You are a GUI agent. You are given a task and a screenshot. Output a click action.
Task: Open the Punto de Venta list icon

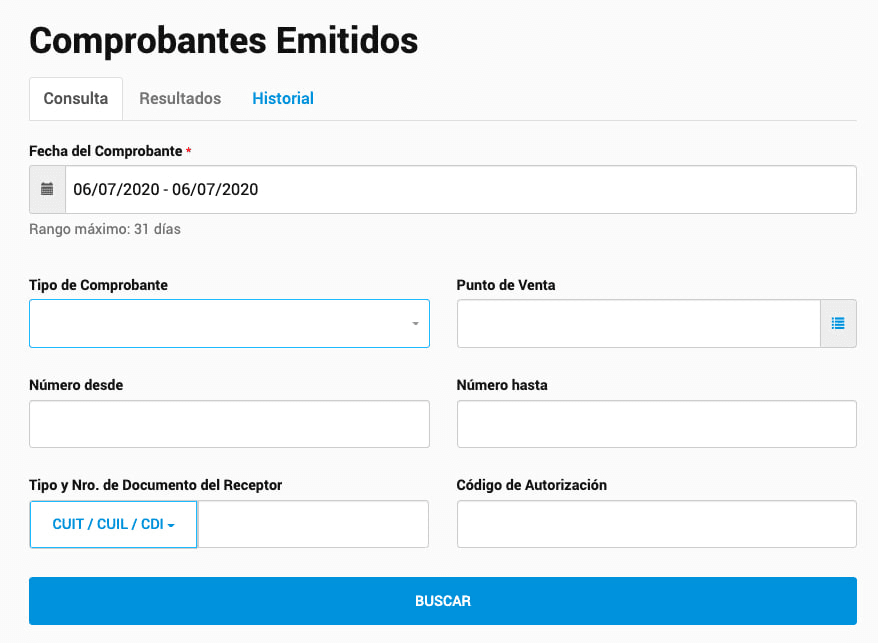(x=838, y=324)
